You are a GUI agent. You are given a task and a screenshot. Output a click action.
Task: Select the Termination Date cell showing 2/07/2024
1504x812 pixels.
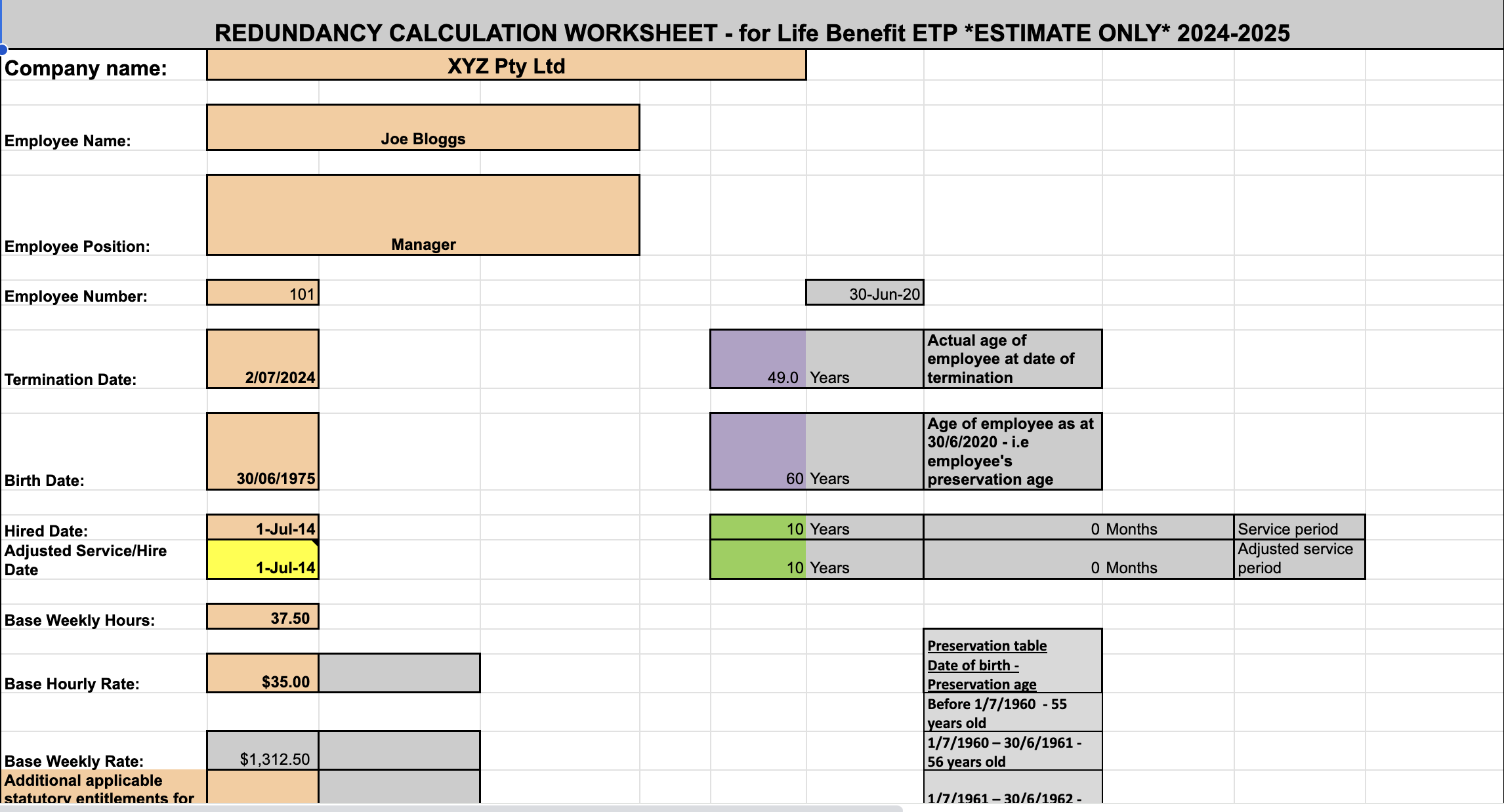(x=262, y=359)
